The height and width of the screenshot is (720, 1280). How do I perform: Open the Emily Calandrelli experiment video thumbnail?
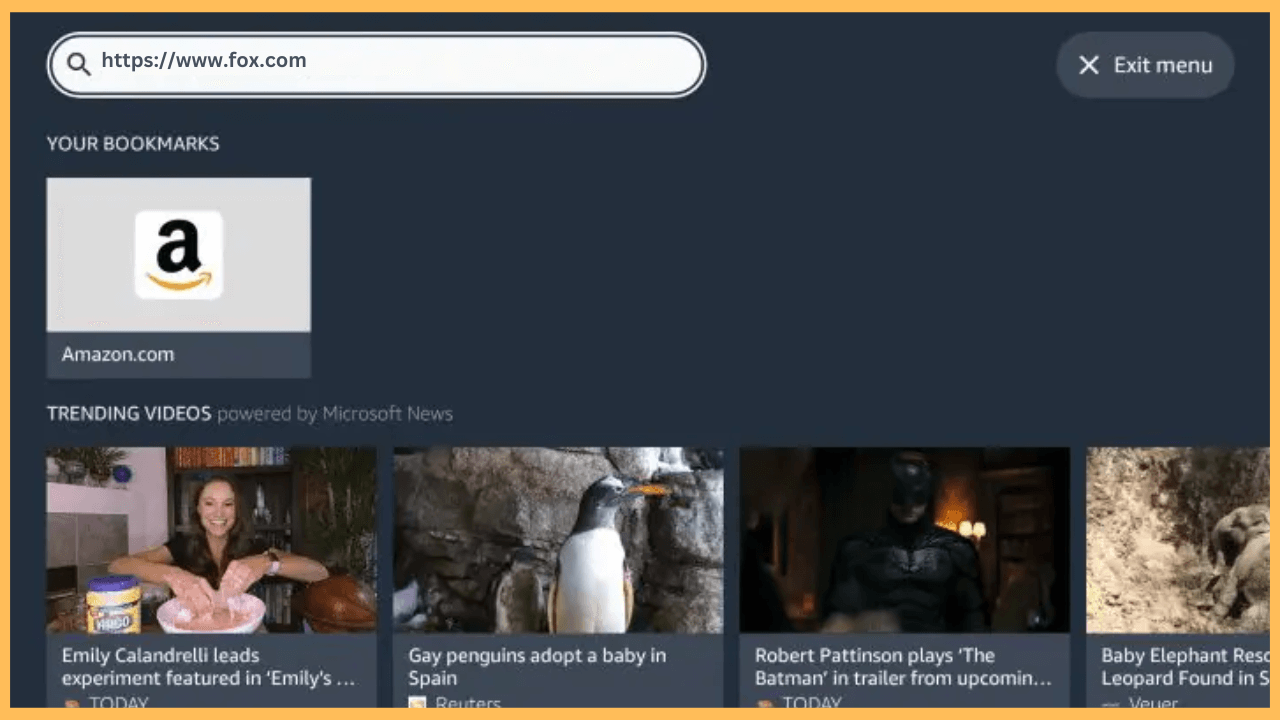tap(211, 540)
